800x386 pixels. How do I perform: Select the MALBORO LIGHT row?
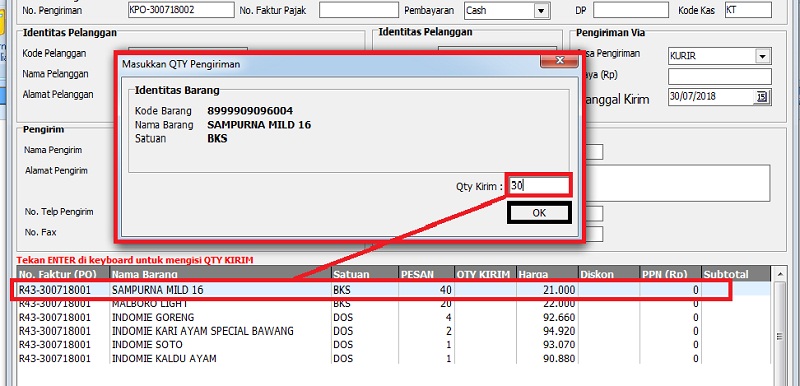[393, 304]
